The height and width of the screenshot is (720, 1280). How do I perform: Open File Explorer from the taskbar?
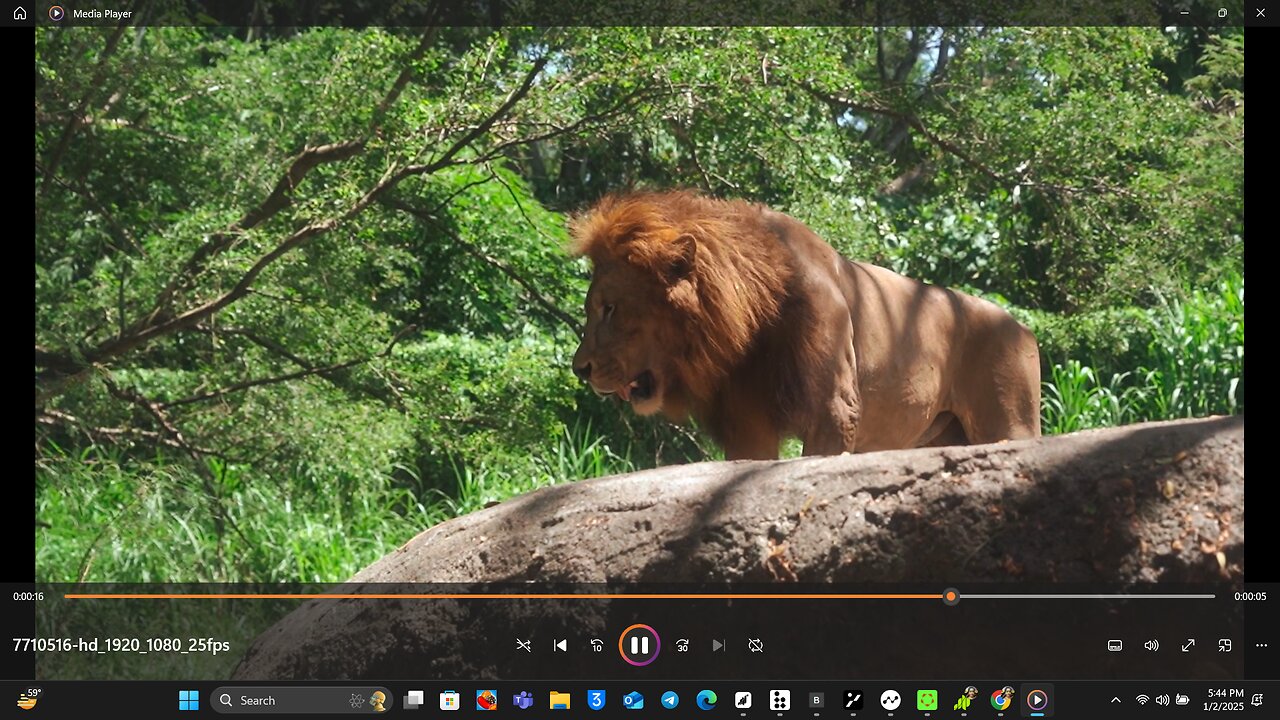[x=559, y=700]
